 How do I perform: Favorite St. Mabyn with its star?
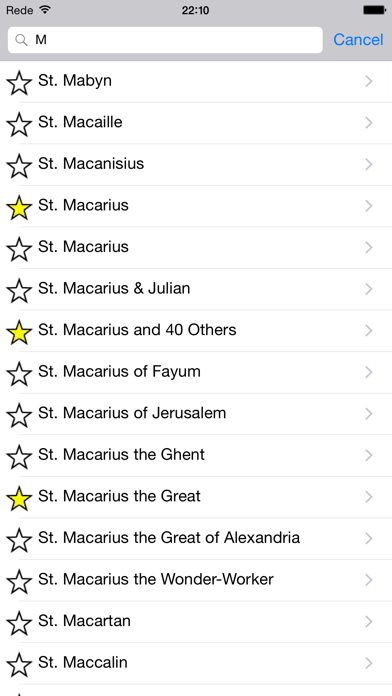click(x=19, y=83)
